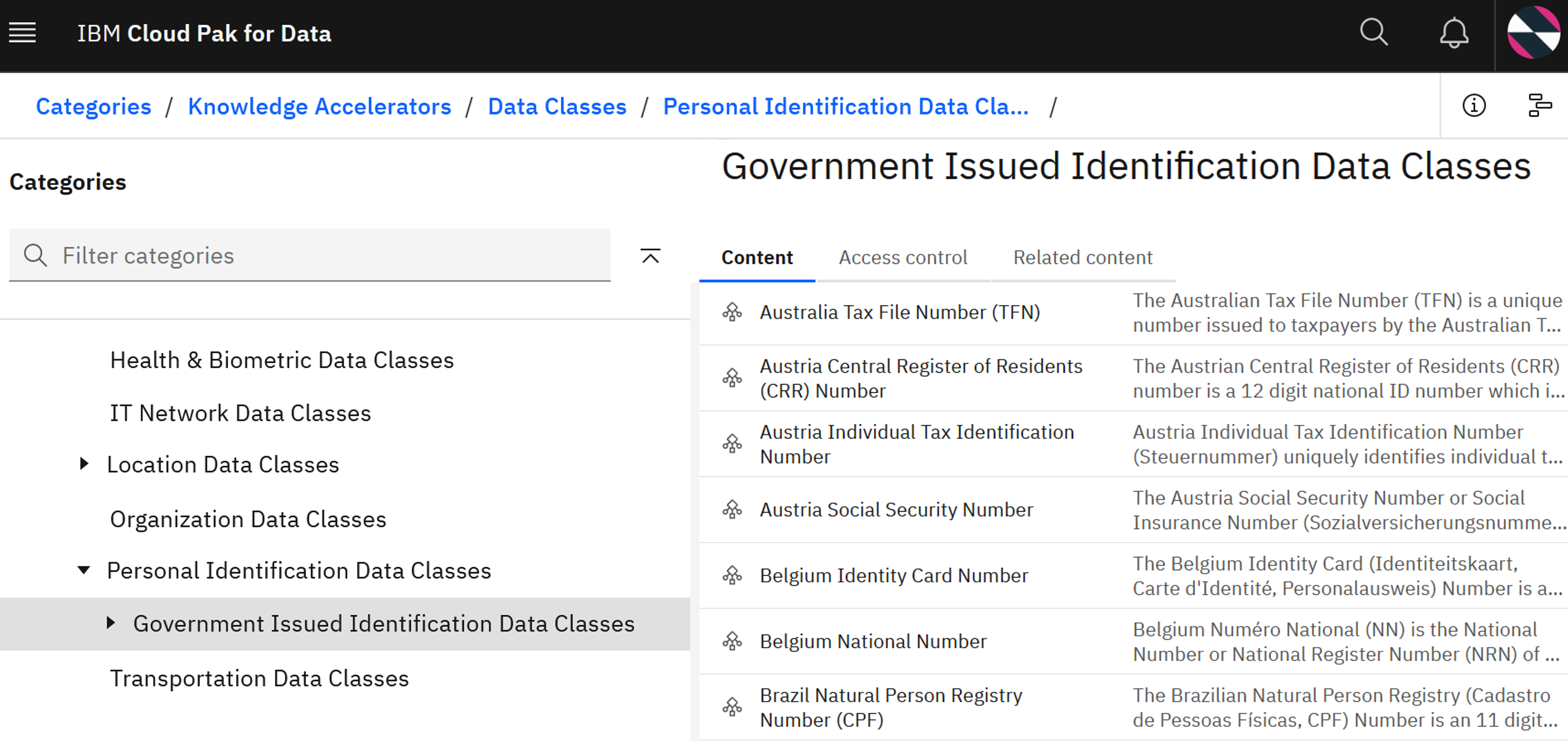
Task: Click the Austrian Central Register of Residents description
Action: pyautogui.click(x=1348, y=378)
